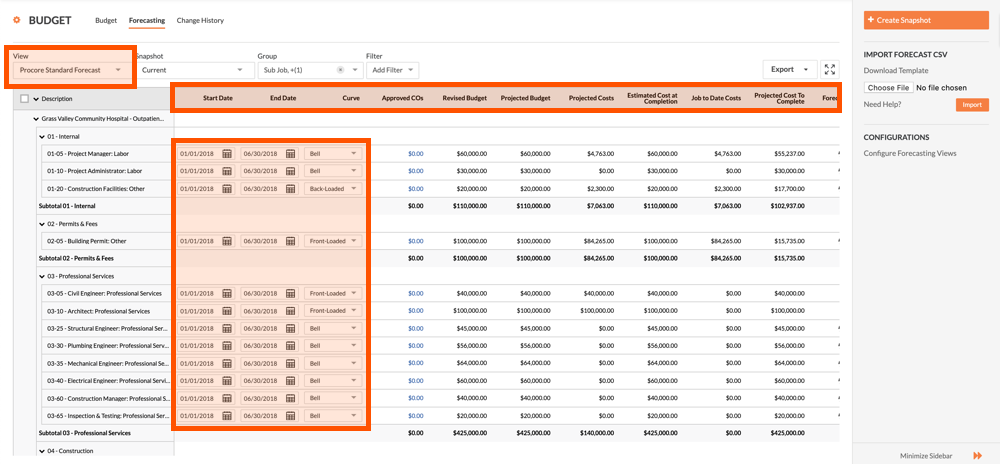
Task: Open fullscreen with the expand arrows icon
Action: tap(830, 69)
